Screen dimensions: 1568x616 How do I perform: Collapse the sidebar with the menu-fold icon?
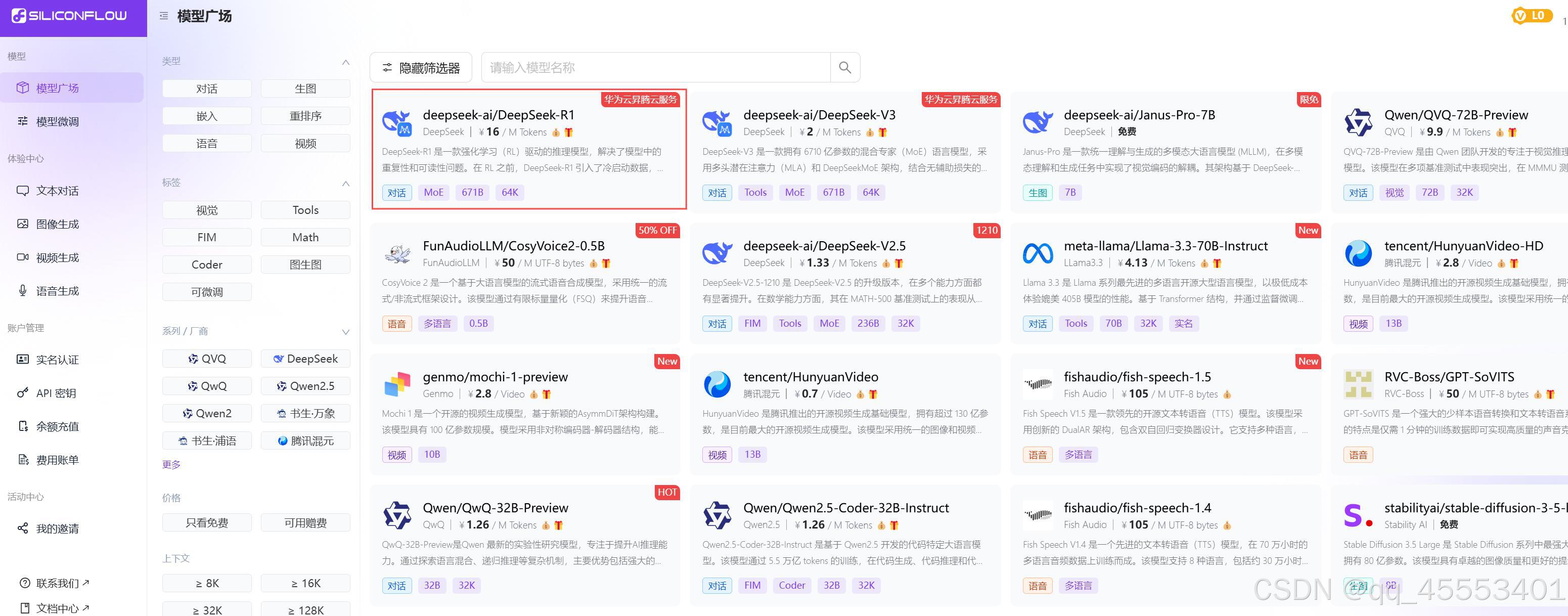[x=164, y=16]
